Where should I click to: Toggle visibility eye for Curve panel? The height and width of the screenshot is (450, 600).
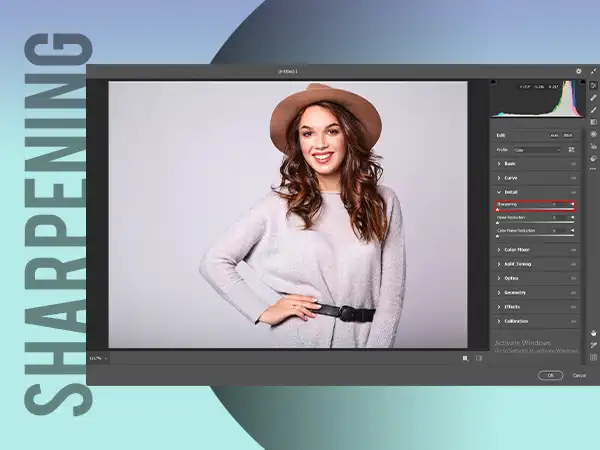574,177
